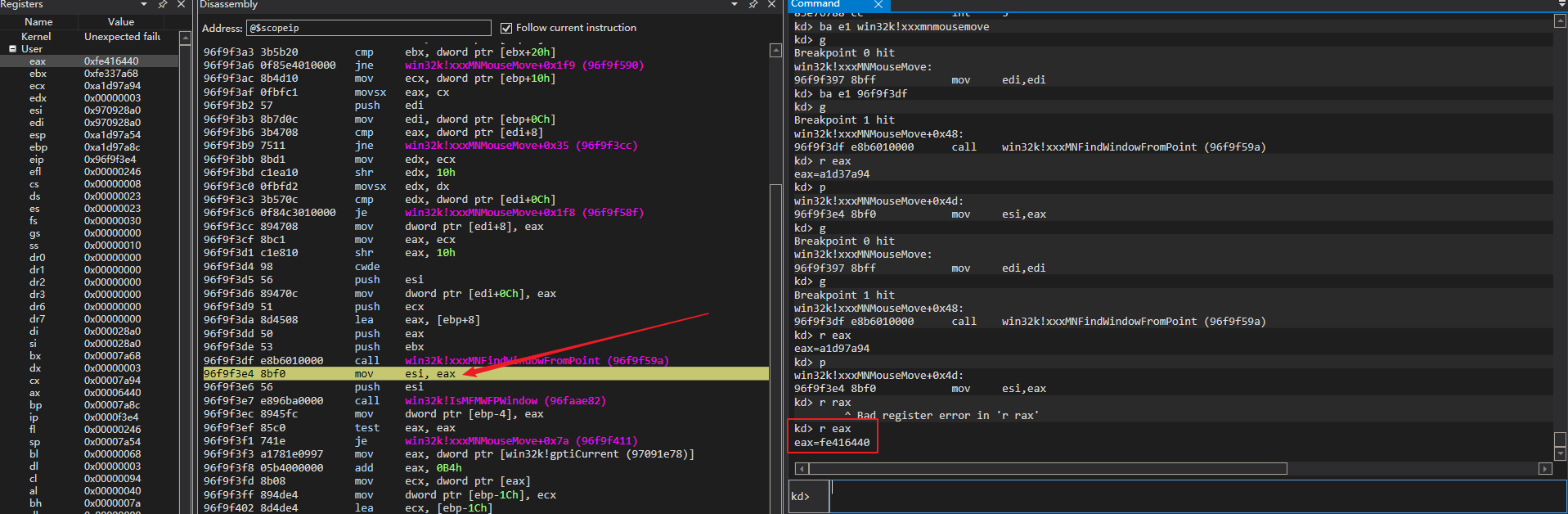
Task: Select the ss register value 0x00000010
Action: click(x=112, y=246)
